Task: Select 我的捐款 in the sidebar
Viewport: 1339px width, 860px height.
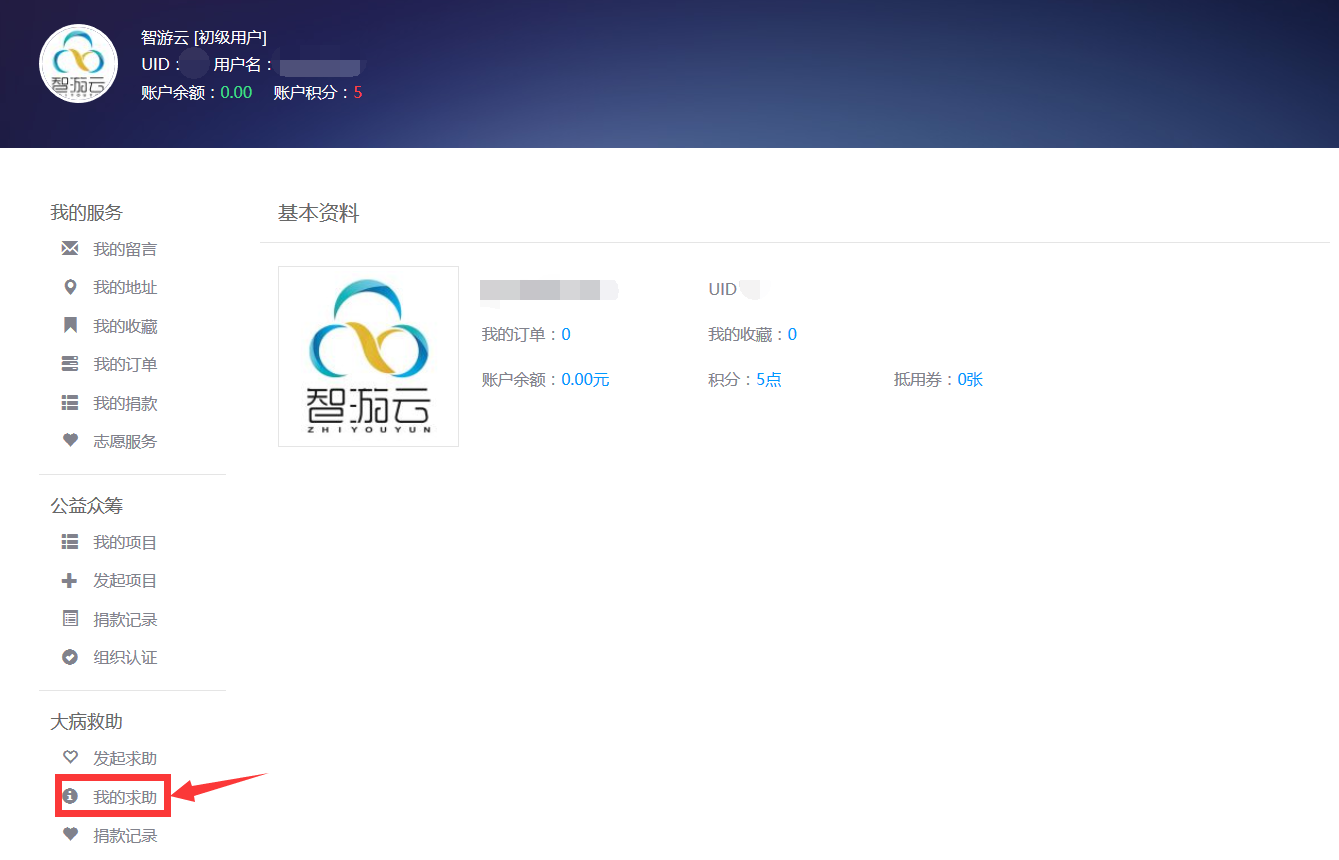Action: [125, 403]
